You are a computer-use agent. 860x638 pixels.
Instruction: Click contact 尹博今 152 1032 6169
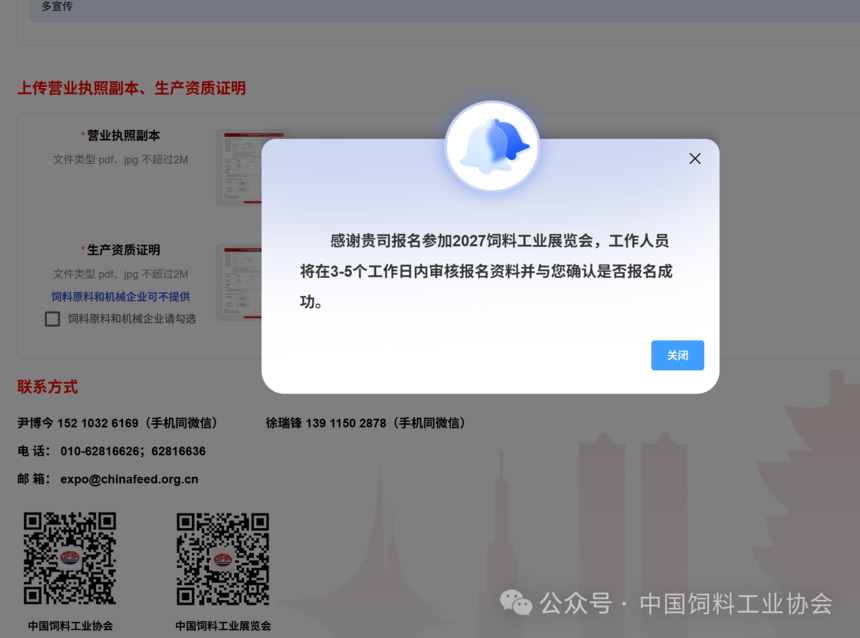(x=118, y=423)
